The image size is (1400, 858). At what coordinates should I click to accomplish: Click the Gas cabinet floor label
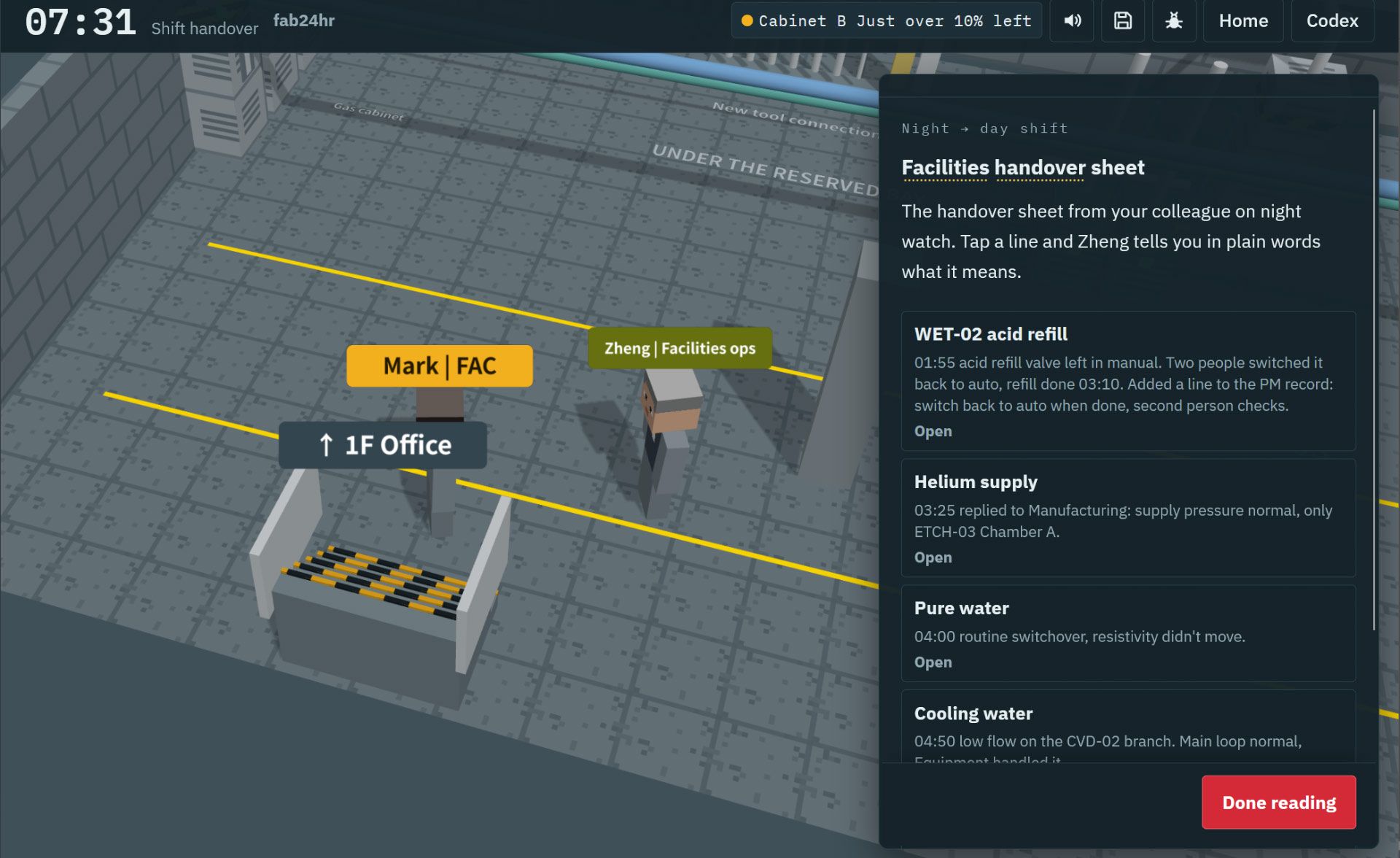tap(369, 111)
